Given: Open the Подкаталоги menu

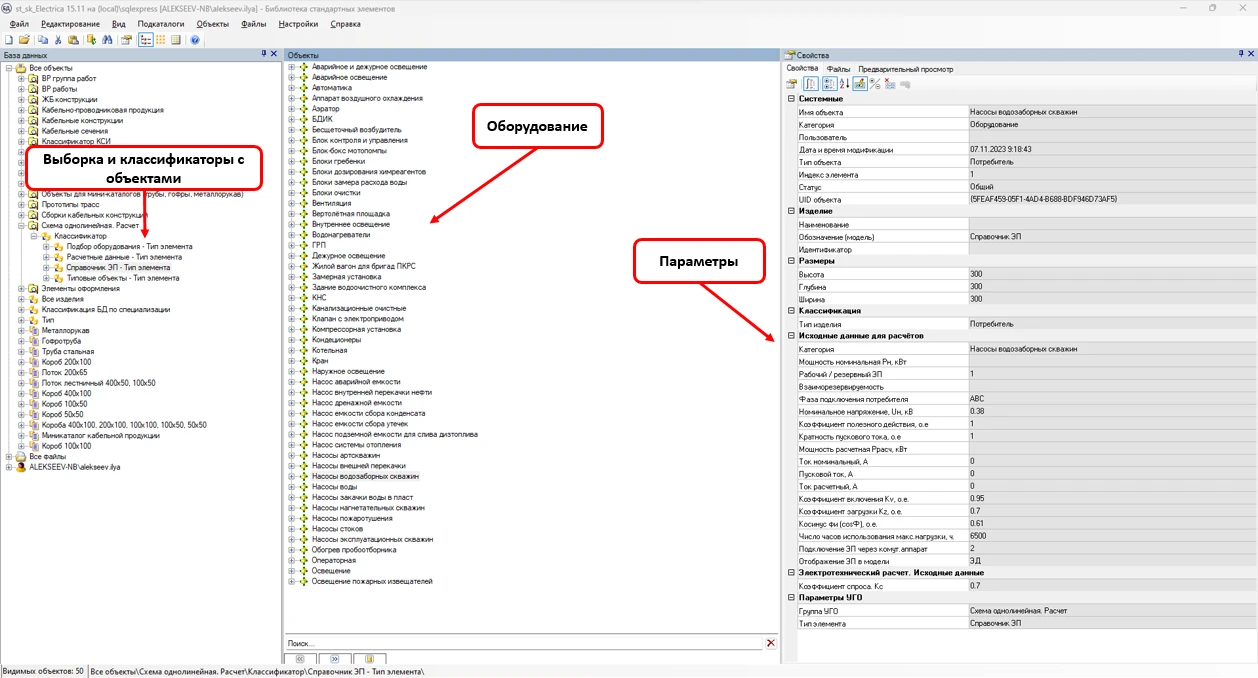Looking at the screenshot, I should [x=161, y=23].
